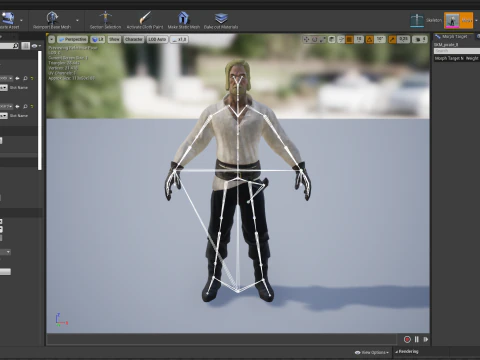Open the Reimport Base Mesh dropdown arrow
This screenshot has width=480, height=360.
coord(77,20)
